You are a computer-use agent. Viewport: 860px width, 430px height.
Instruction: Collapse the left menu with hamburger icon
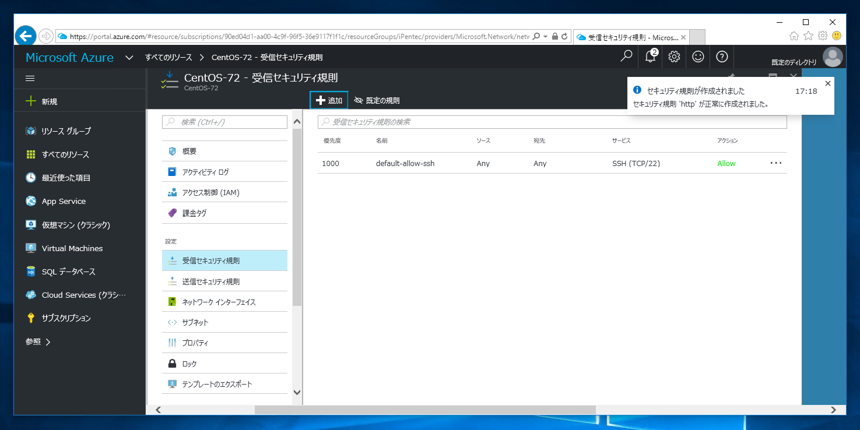[x=30, y=78]
